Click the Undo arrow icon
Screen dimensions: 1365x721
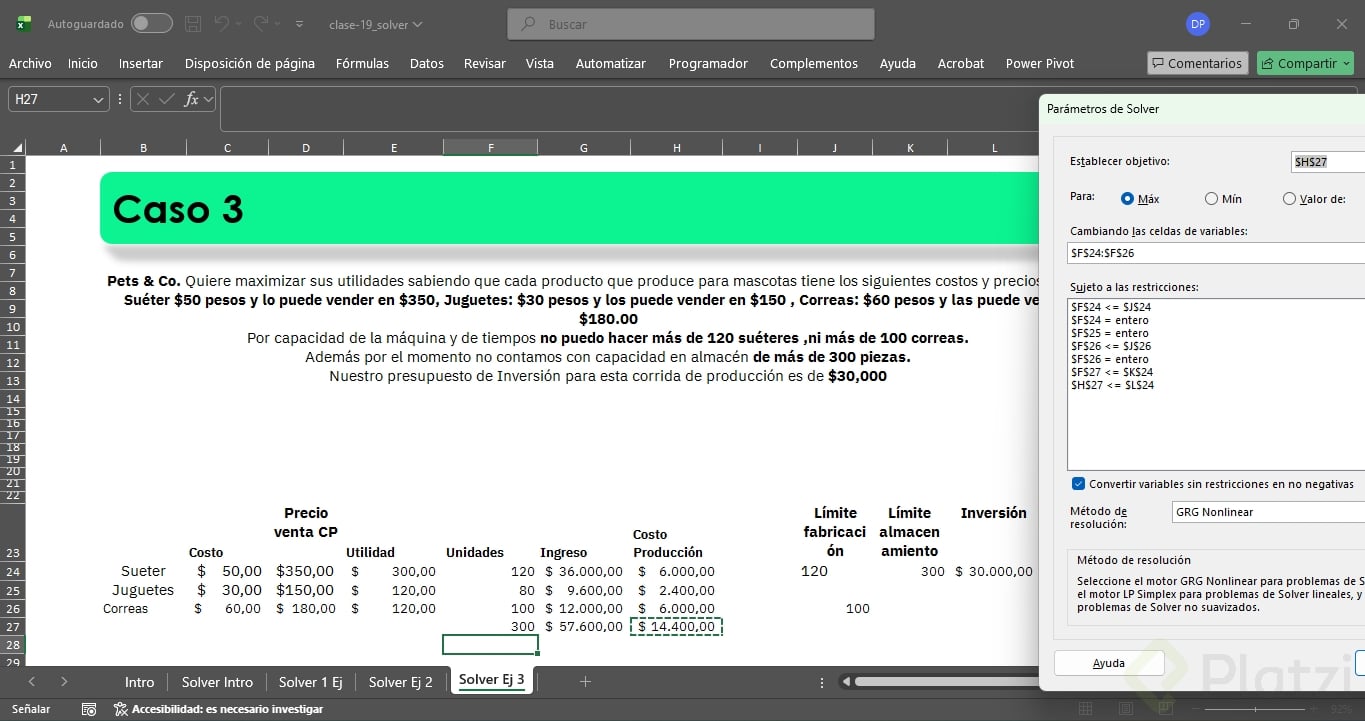click(x=222, y=23)
